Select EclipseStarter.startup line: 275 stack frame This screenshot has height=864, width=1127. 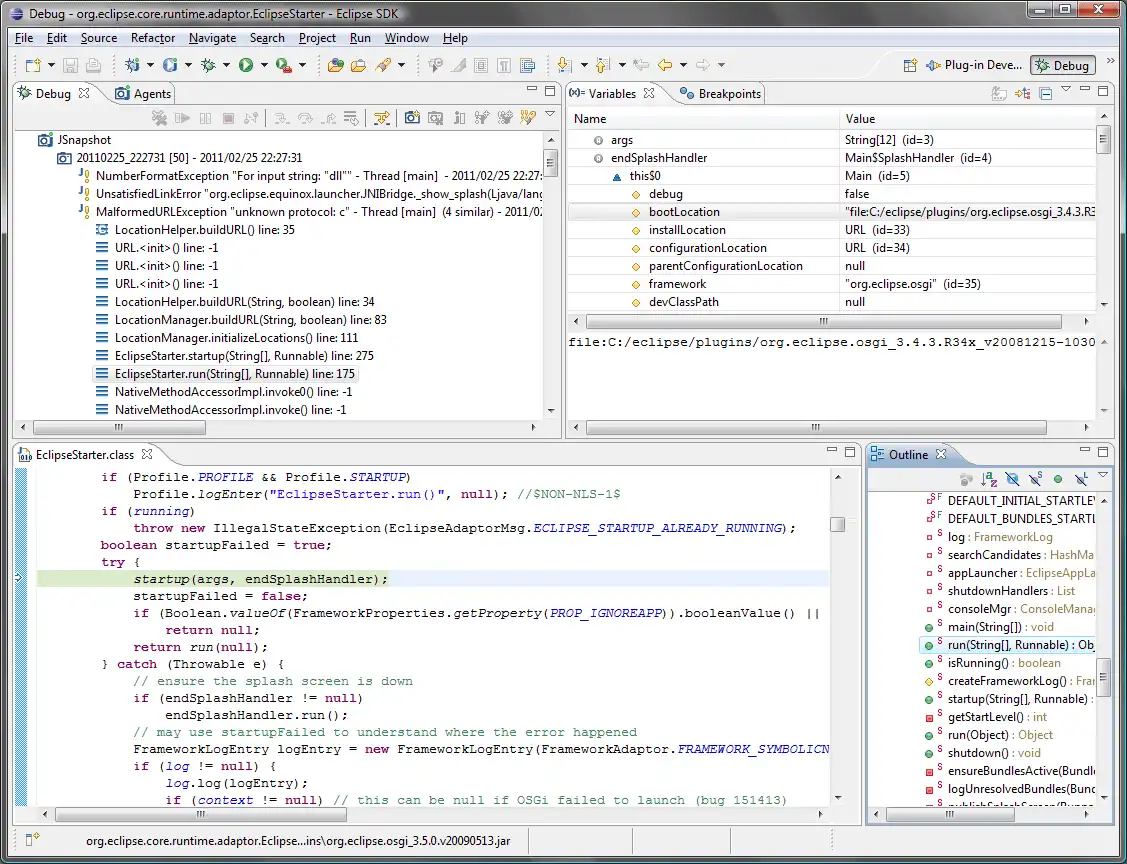pos(244,356)
